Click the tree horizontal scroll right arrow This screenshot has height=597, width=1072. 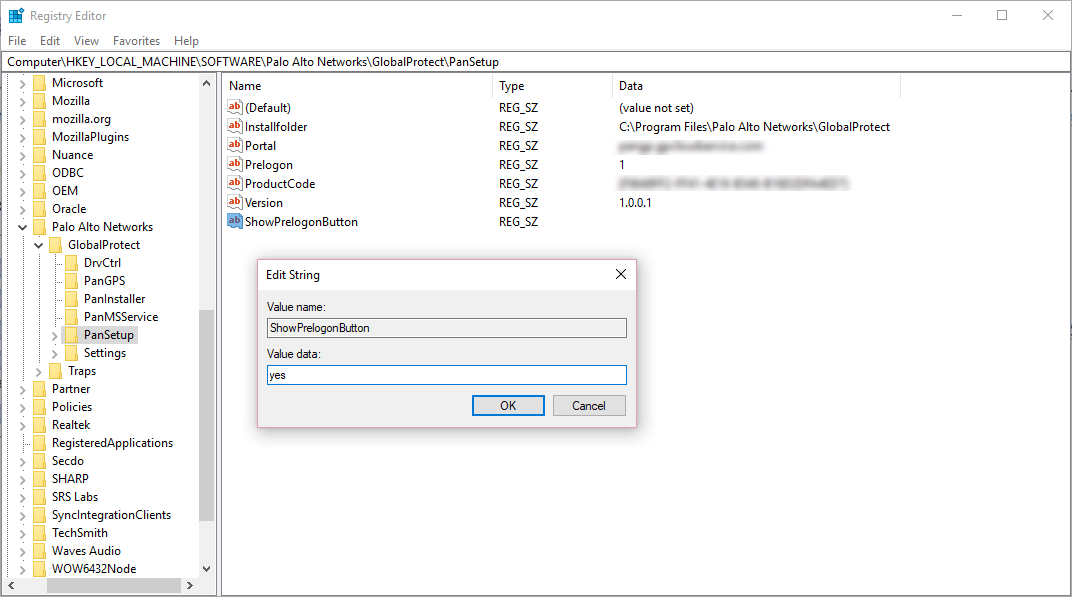[190, 585]
